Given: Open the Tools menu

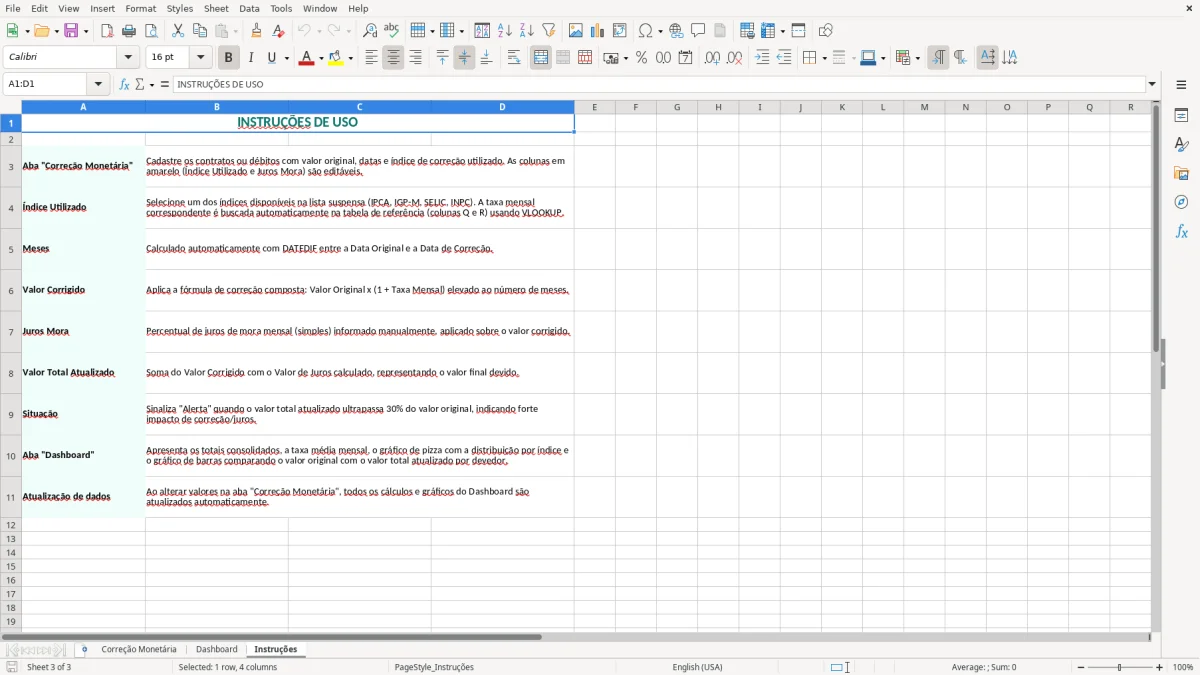Looking at the screenshot, I should pos(281,8).
